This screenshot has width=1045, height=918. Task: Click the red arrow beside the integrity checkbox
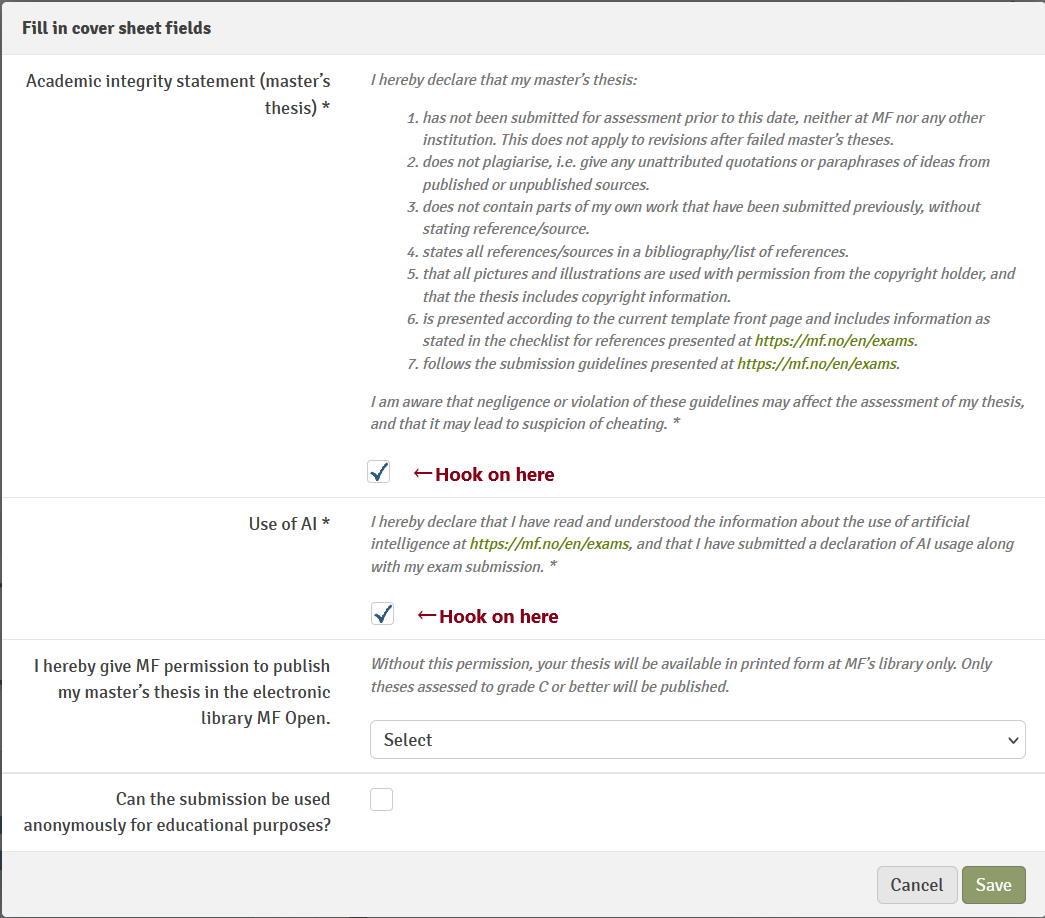click(x=423, y=474)
